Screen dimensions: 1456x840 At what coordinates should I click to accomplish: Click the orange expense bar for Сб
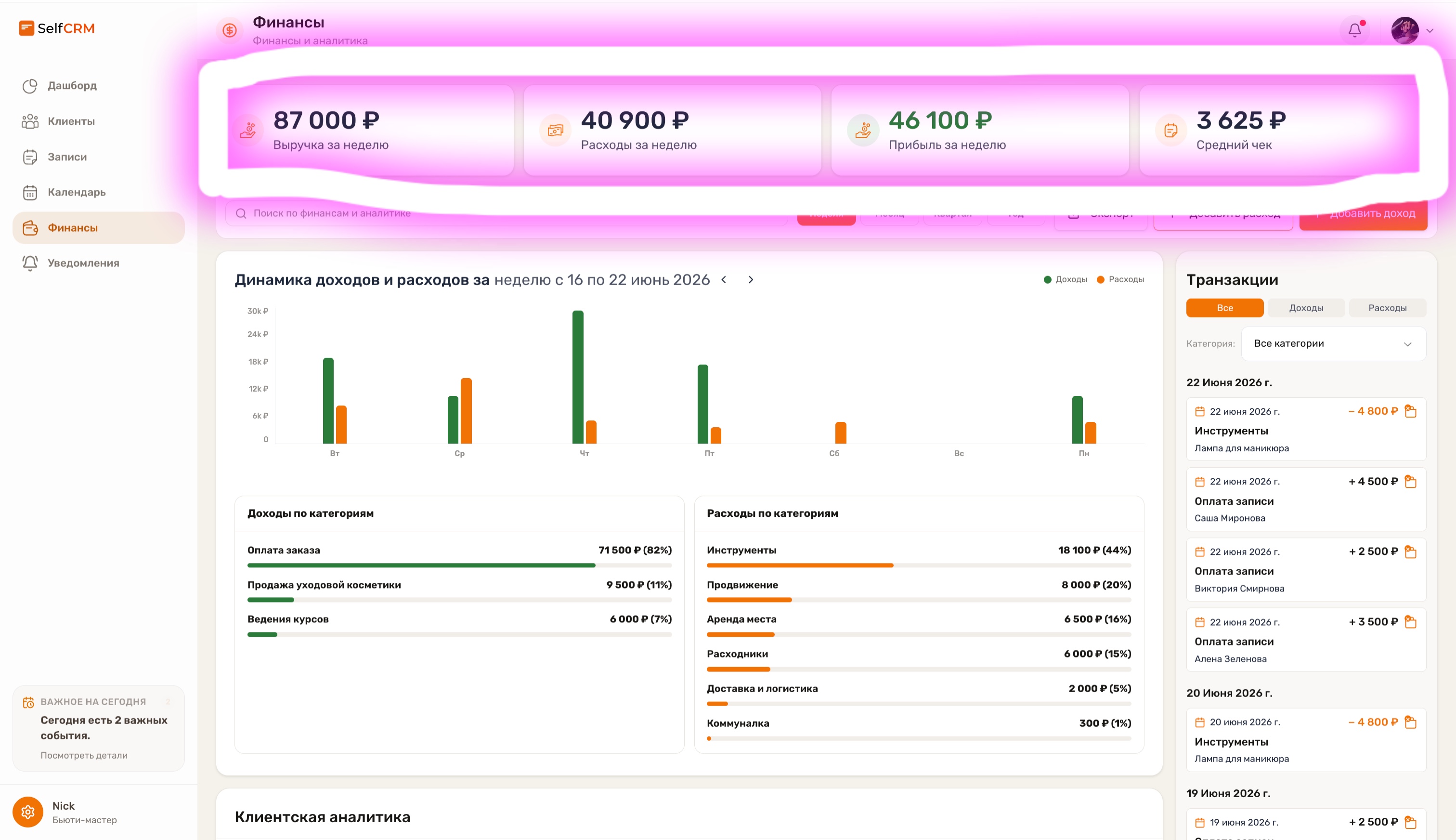coord(841,433)
